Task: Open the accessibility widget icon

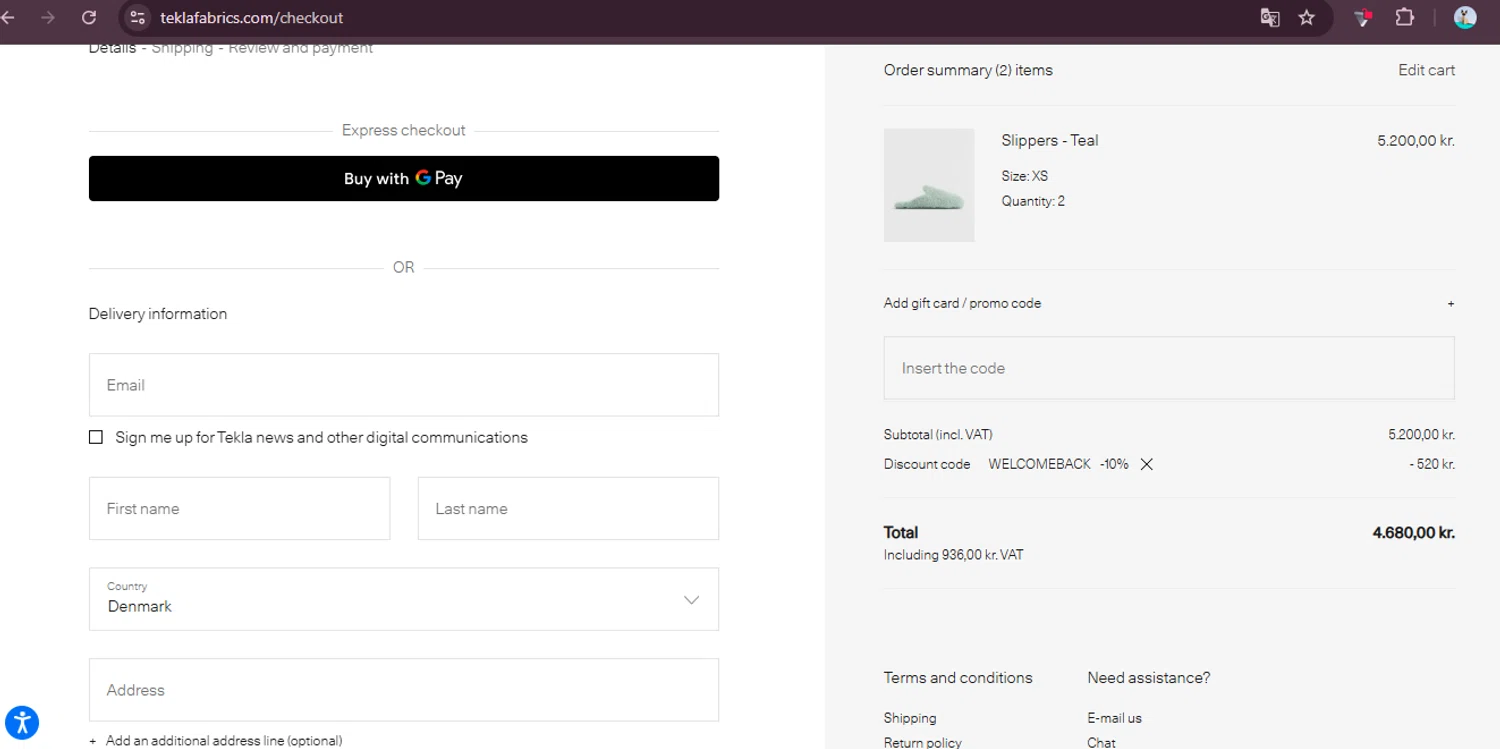Action: (22, 722)
